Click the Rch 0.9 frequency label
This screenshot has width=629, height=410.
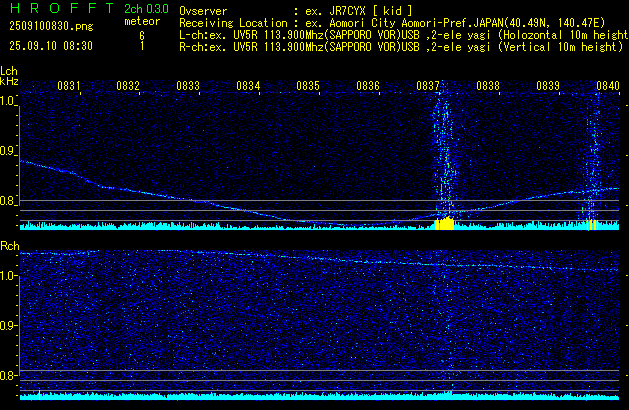[7, 325]
